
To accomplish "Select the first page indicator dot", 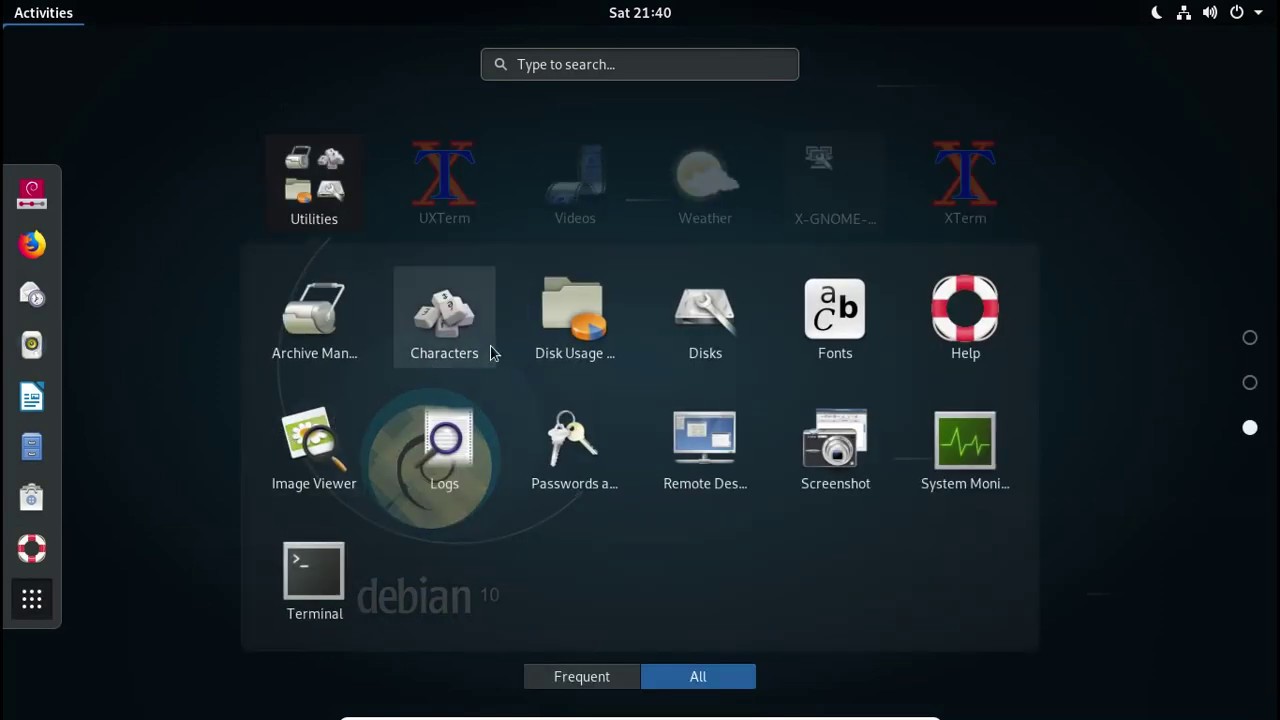I will pos(1250,338).
